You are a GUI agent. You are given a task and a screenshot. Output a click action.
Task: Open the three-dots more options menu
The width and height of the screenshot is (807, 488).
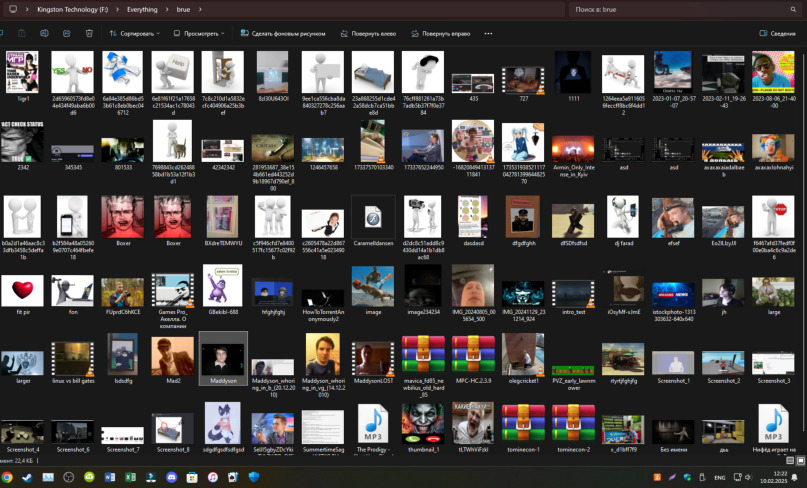click(x=488, y=33)
